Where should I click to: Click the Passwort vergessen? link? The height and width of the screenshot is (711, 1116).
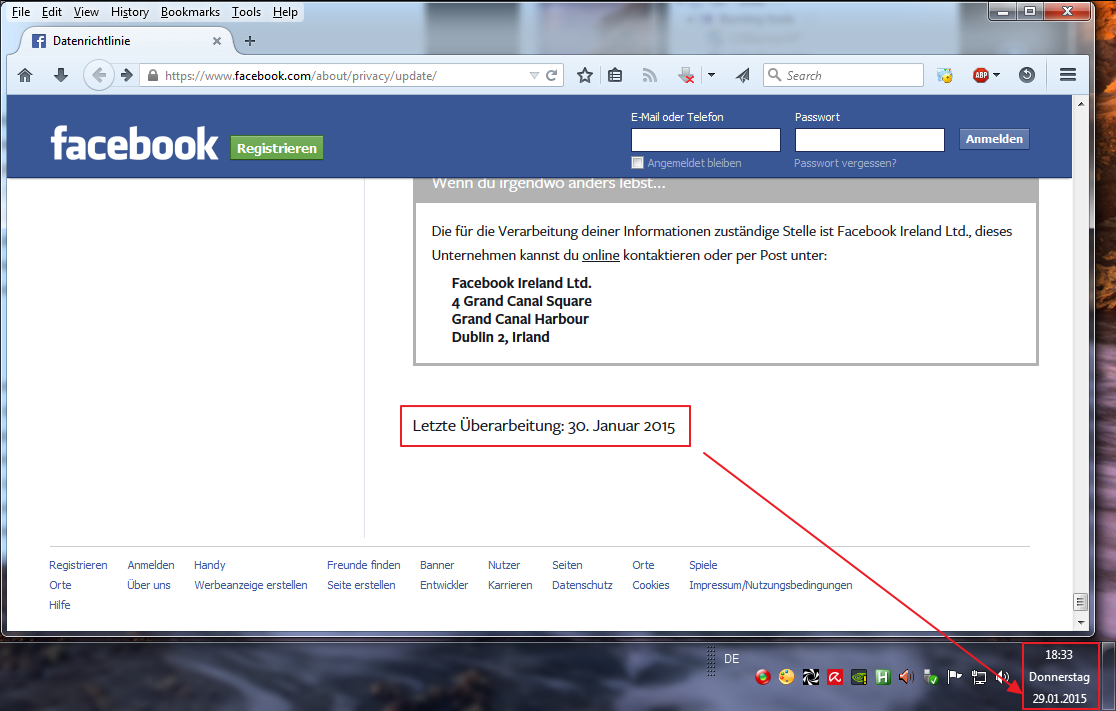pos(845,163)
